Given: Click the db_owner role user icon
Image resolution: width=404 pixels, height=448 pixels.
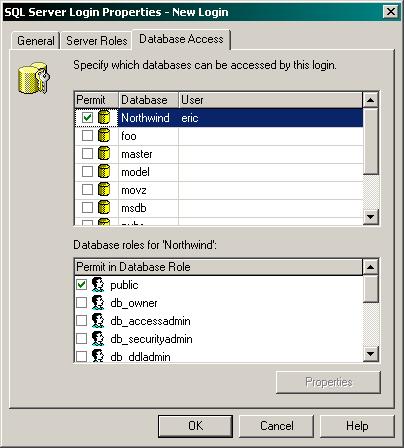Looking at the screenshot, I should tap(98, 303).
